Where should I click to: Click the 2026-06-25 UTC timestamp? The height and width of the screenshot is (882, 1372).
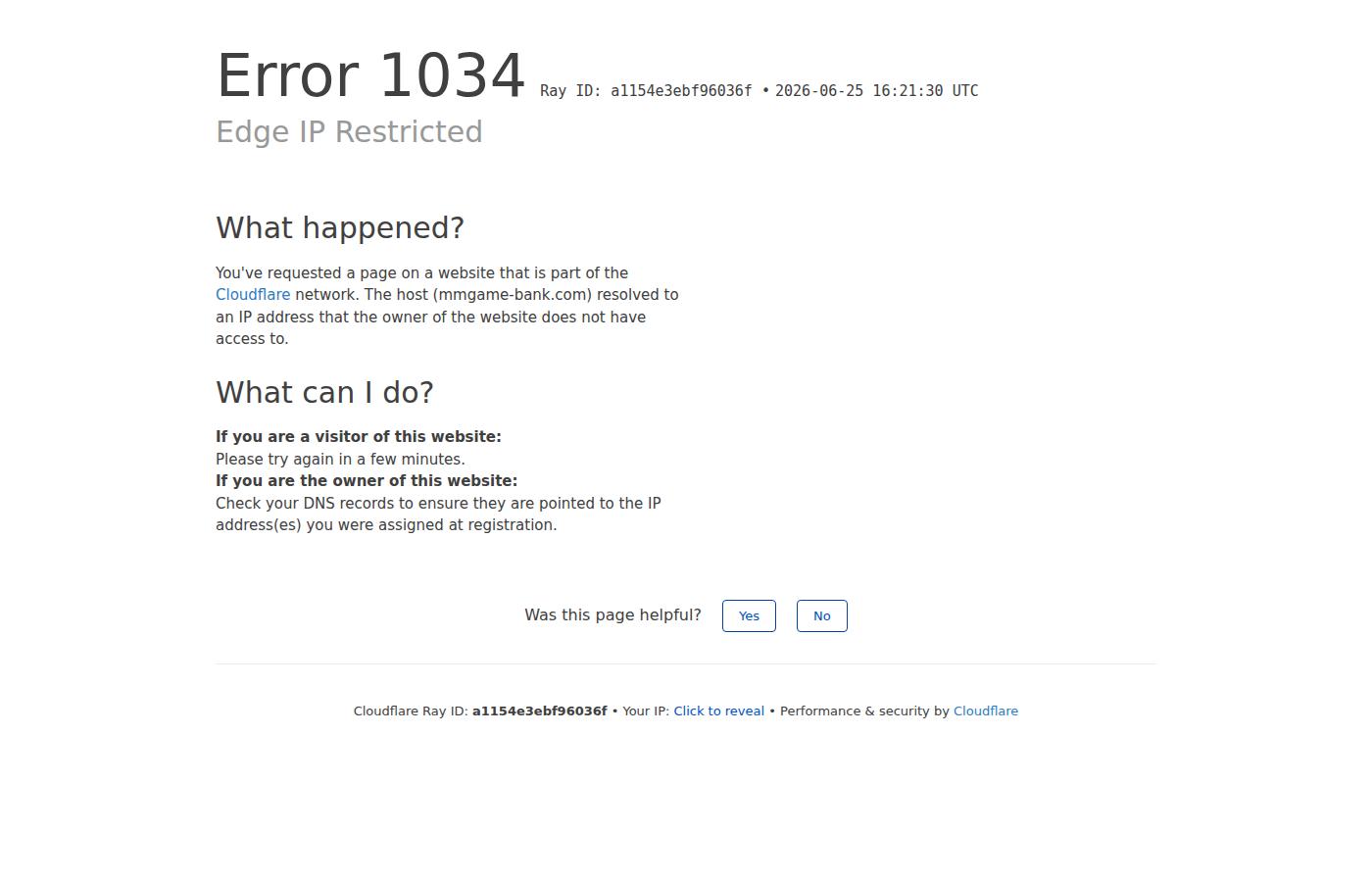[876, 91]
